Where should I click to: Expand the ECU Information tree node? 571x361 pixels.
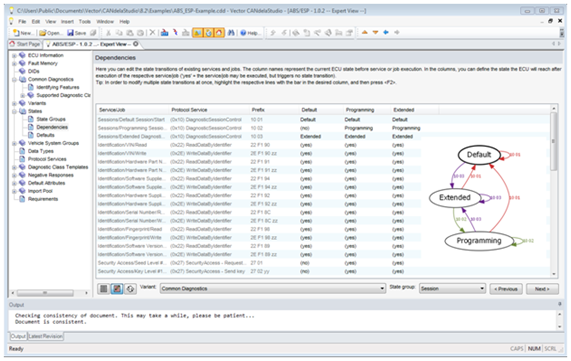tap(14, 55)
